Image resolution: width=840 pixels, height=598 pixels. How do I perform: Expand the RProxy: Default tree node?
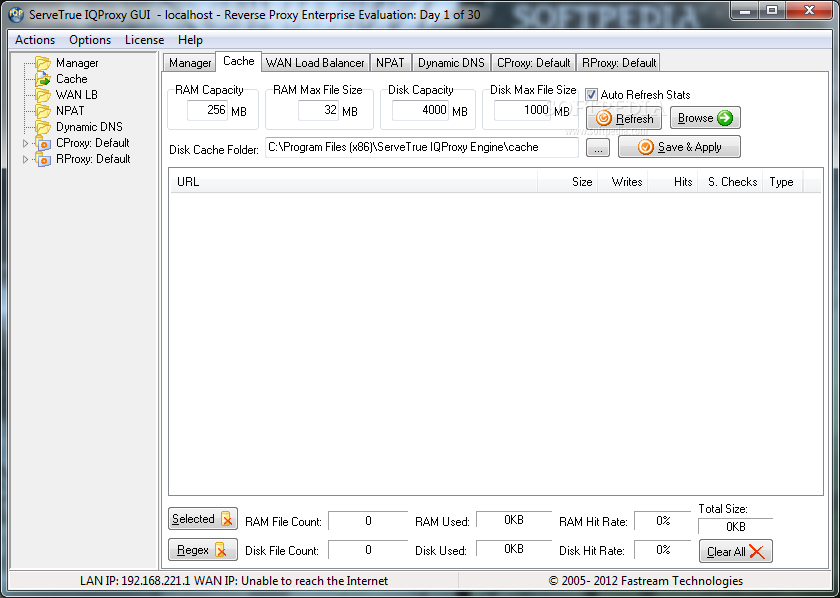click(25, 160)
